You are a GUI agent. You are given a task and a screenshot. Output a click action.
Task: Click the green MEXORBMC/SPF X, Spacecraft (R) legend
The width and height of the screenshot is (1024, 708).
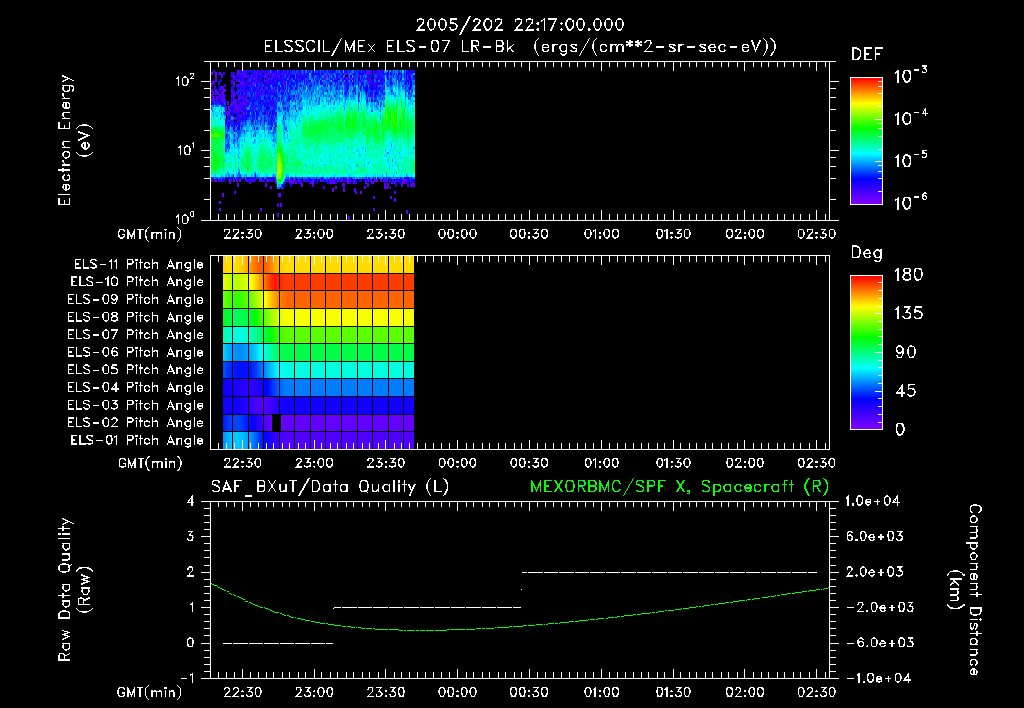coord(679,487)
